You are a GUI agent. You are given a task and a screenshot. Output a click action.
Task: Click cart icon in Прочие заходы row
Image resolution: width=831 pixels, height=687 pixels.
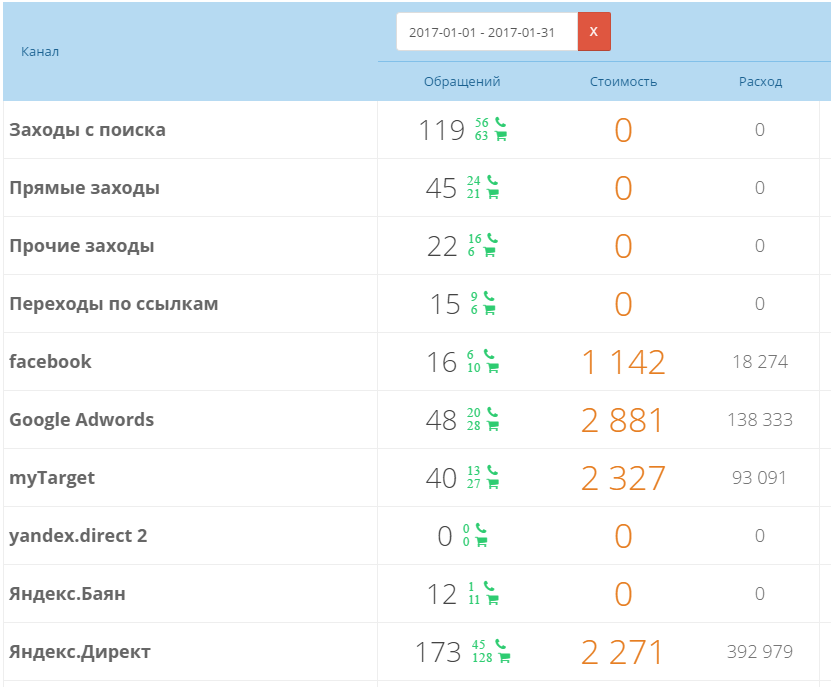click(x=489, y=252)
